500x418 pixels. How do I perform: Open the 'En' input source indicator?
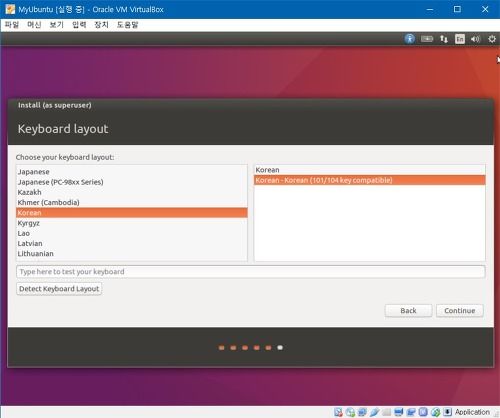tap(460, 39)
